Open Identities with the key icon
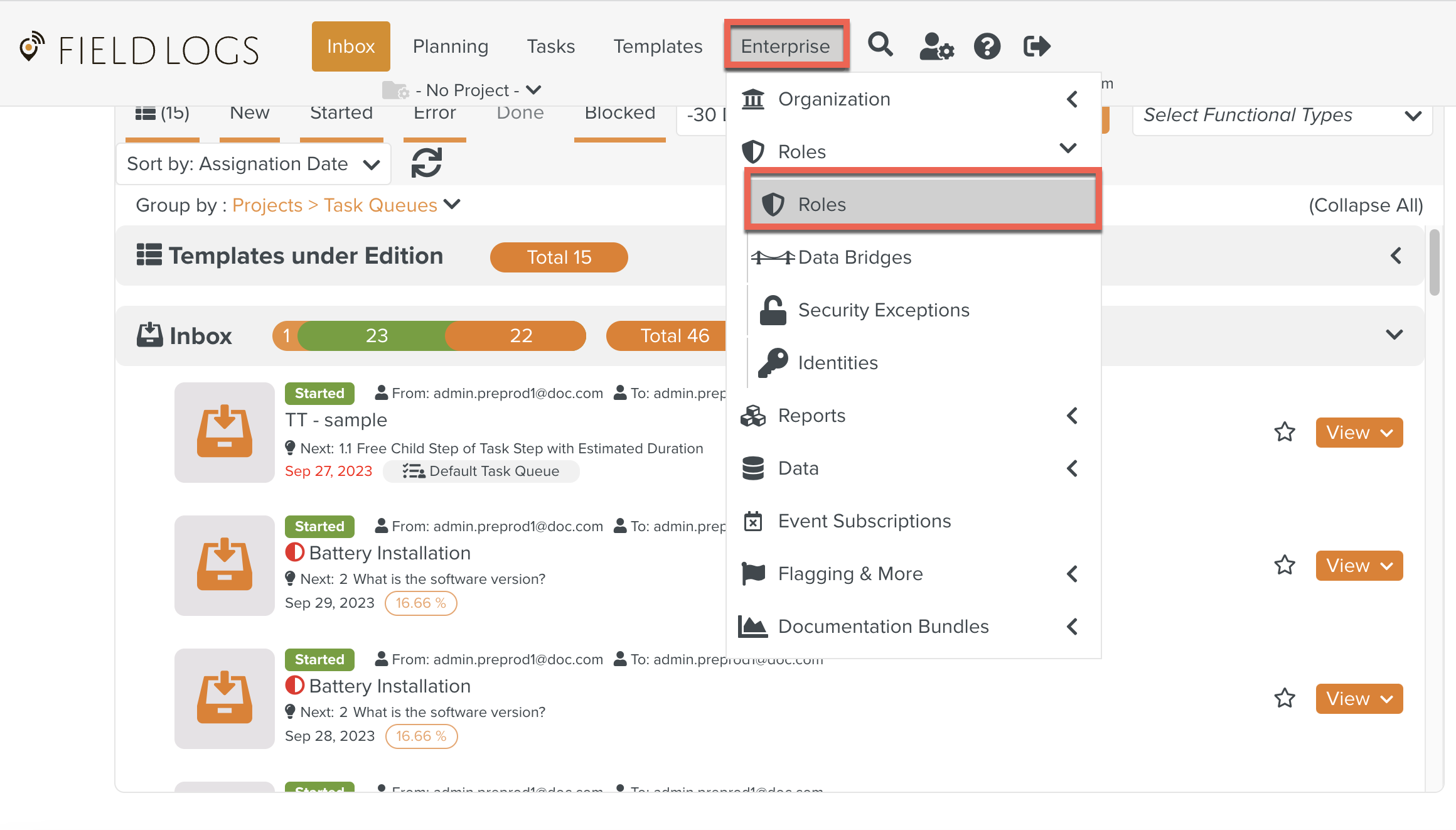The image size is (1456, 830). [x=837, y=363]
